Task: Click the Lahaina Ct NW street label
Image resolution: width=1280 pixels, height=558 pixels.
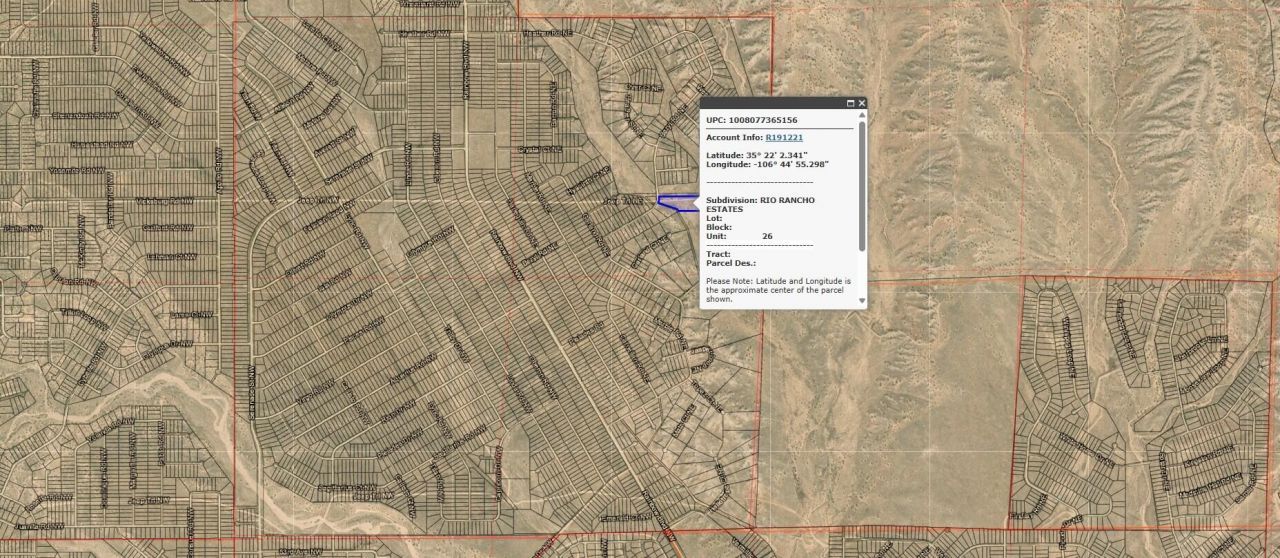Action: point(166,256)
